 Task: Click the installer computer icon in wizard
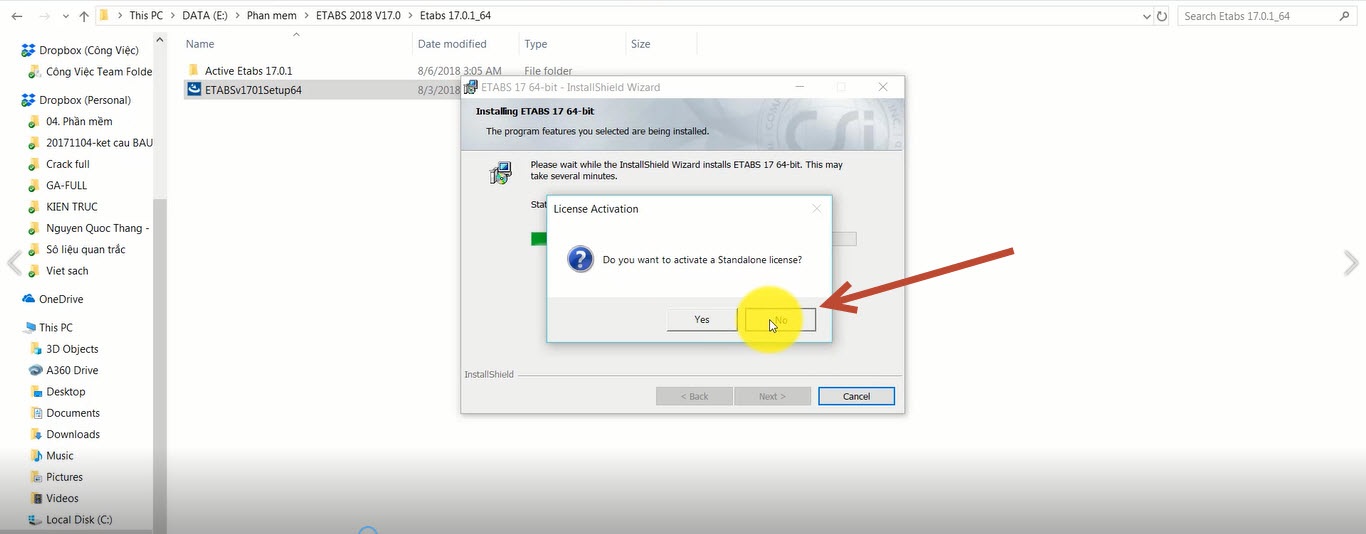(501, 173)
